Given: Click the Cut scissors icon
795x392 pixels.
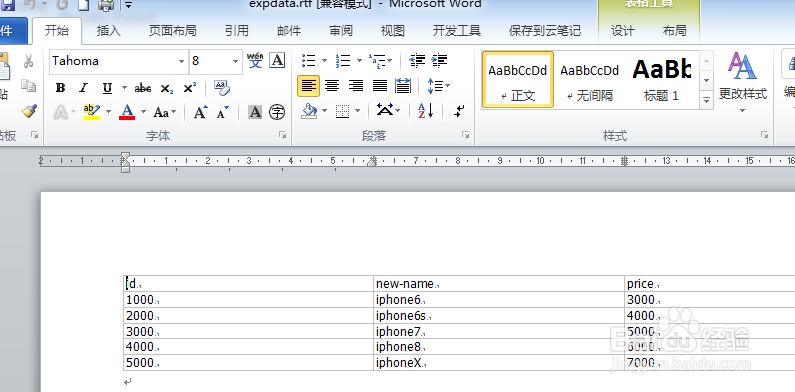Looking at the screenshot, I should [x=28, y=61].
